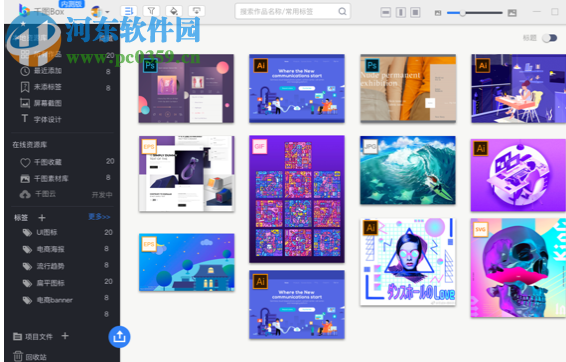This screenshot has height=362, width=566.
Task: Click the 更多>> more tags link
Action: pyautogui.click(x=99, y=217)
